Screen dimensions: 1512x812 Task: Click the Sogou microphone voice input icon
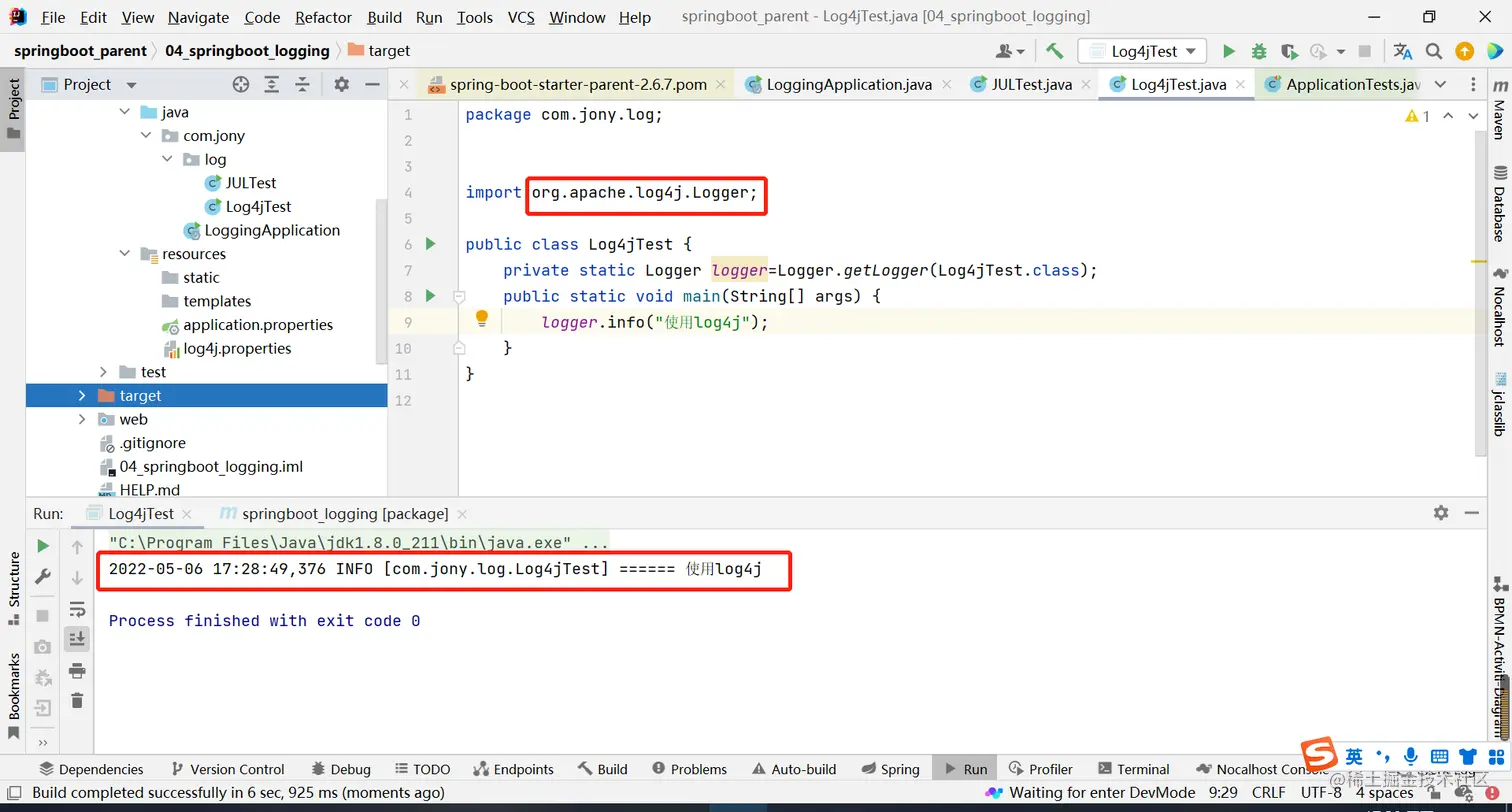[x=1410, y=757]
